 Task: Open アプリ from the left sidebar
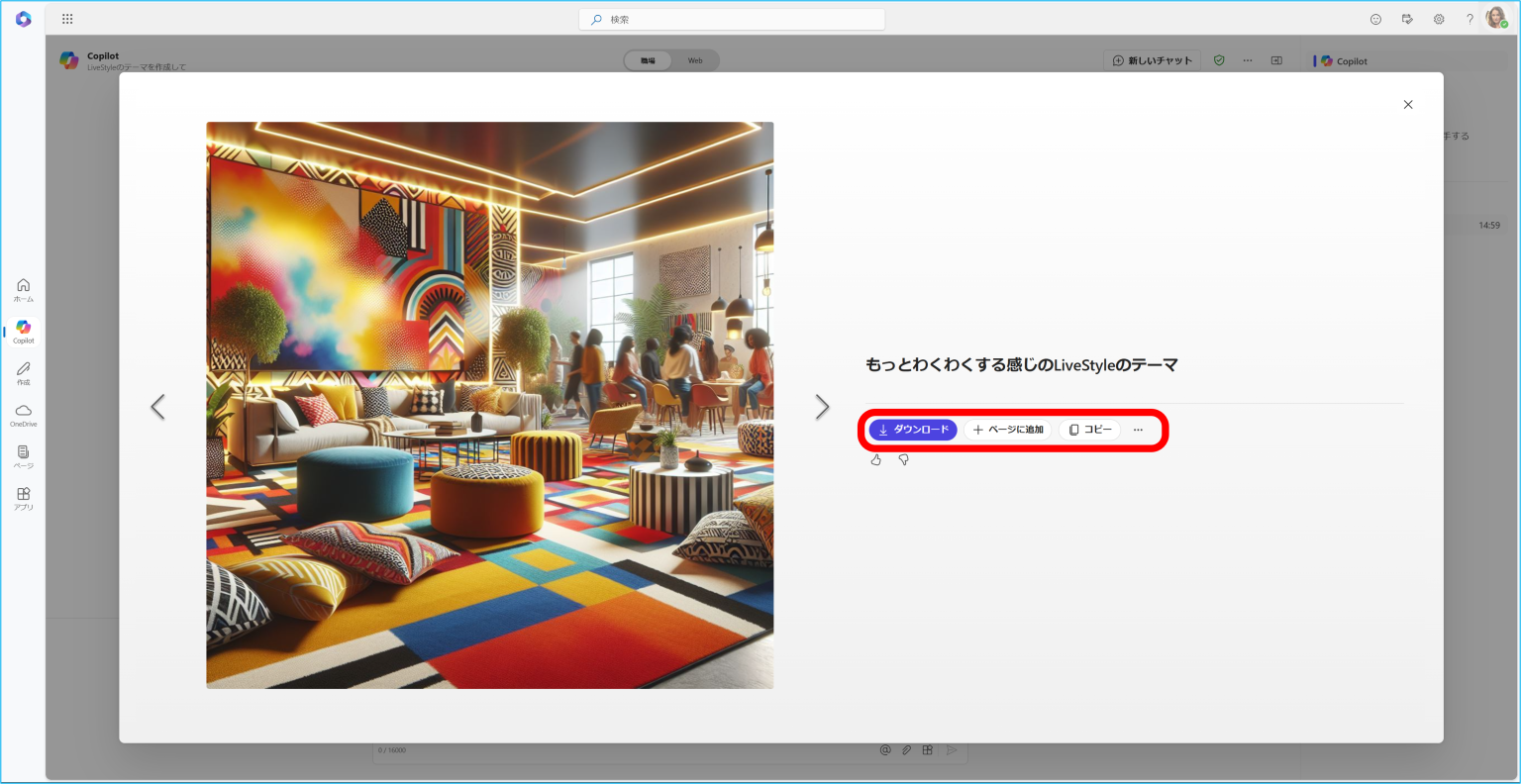click(22, 496)
